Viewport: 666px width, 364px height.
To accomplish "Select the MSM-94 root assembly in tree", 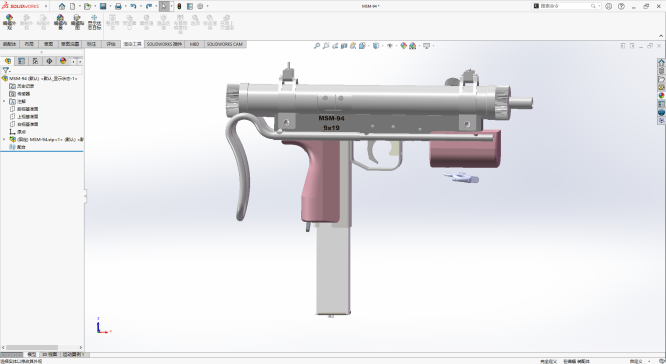I will coord(40,79).
